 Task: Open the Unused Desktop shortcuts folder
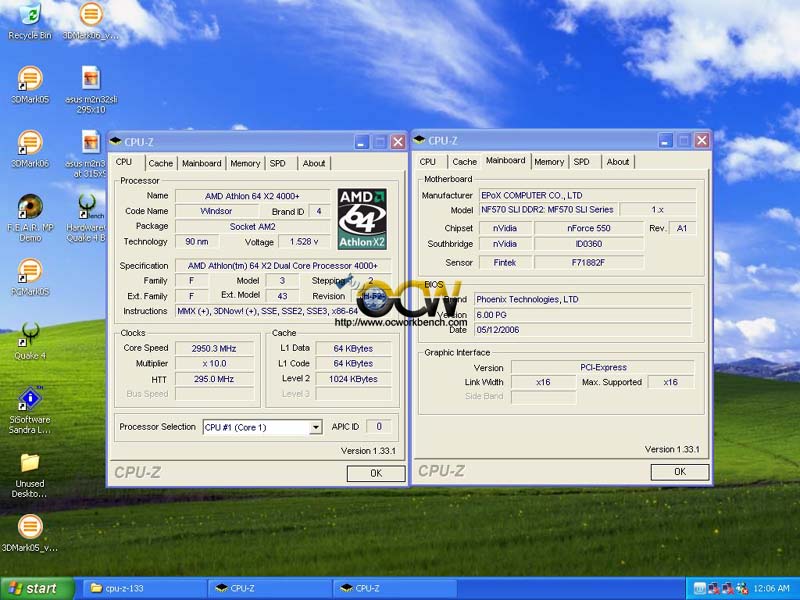pyautogui.click(x=30, y=476)
